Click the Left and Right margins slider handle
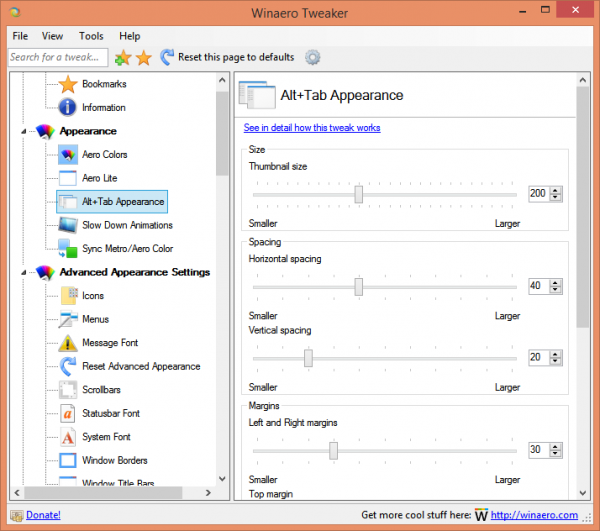Image resolution: width=600 pixels, height=531 pixels. click(333, 451)
